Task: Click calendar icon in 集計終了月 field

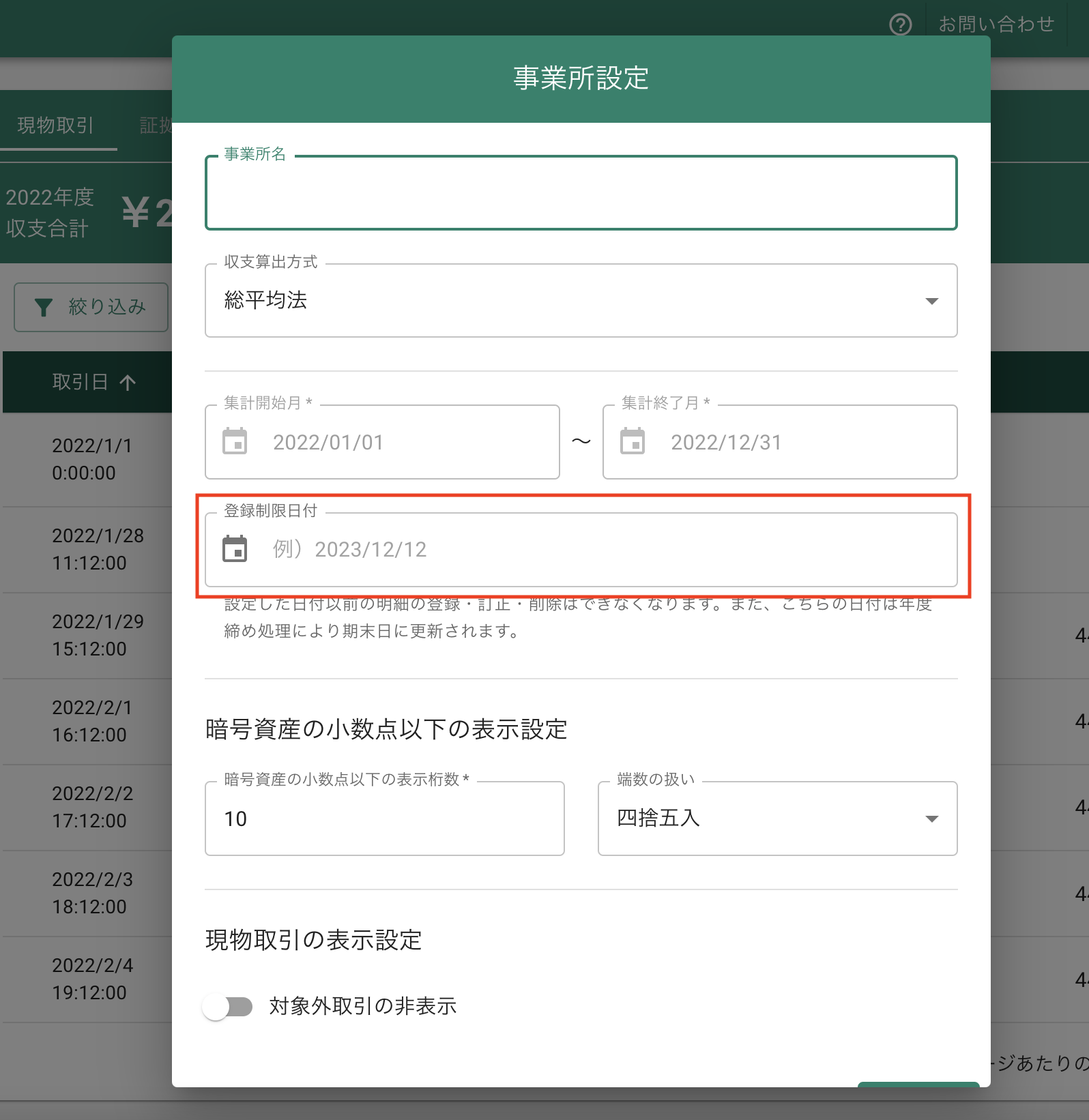Action: [633, 441]
